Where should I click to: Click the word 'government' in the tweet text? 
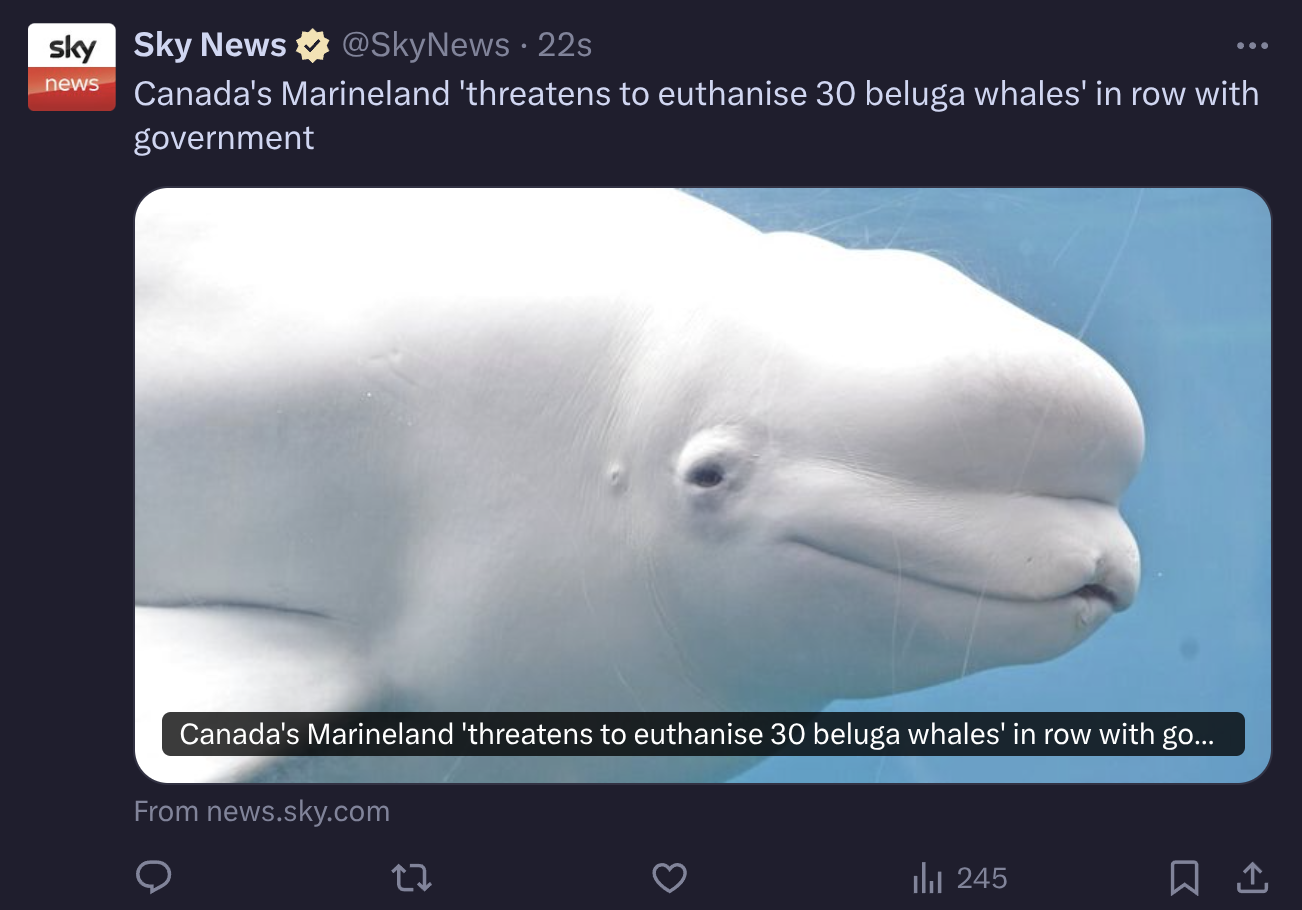tap(224, 137)
